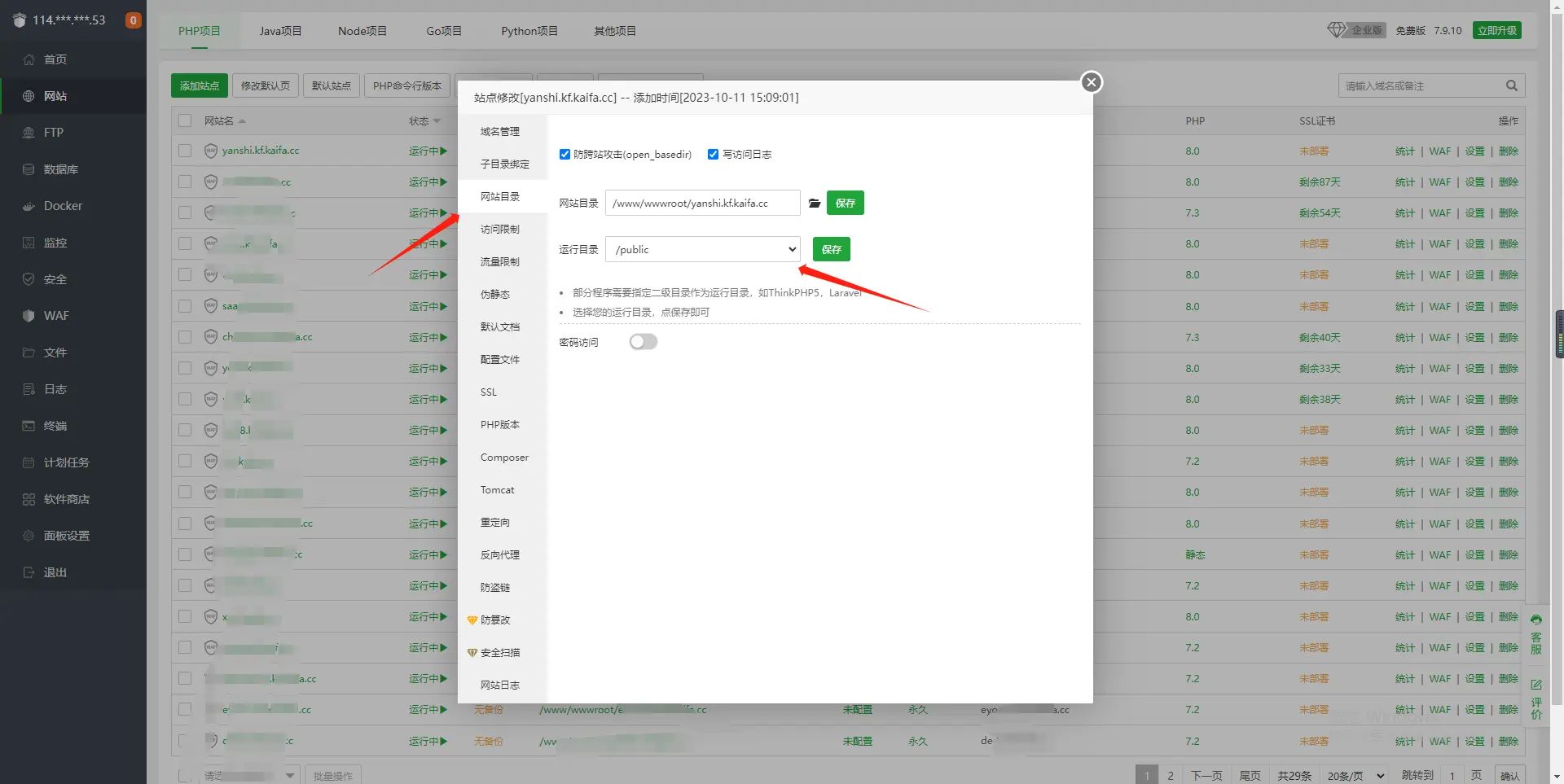
Task: Open the 安全 shield sidebar icon
Action: point(29,279)
